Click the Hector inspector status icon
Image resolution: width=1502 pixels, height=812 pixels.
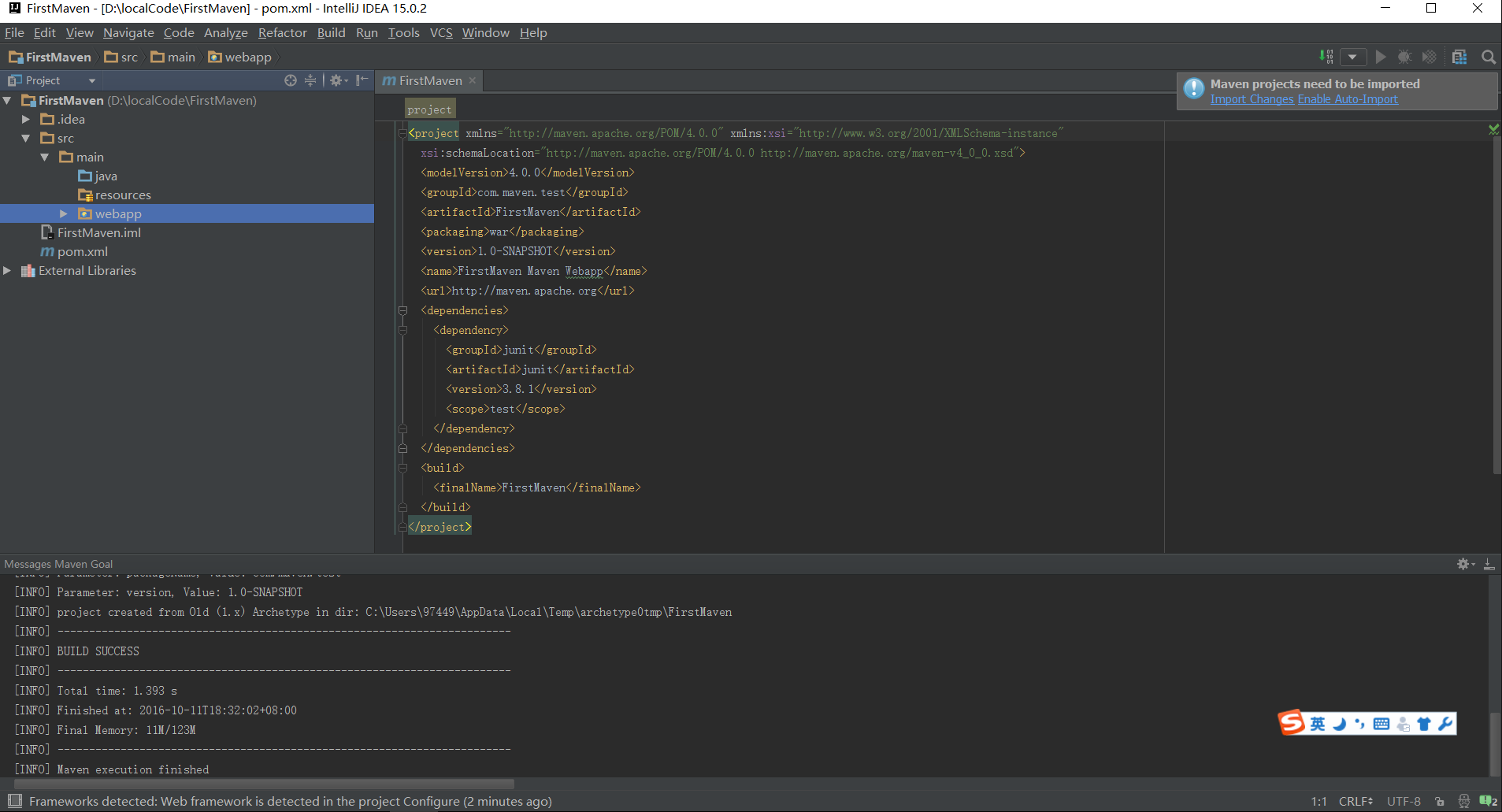(x=1463, y=801)
